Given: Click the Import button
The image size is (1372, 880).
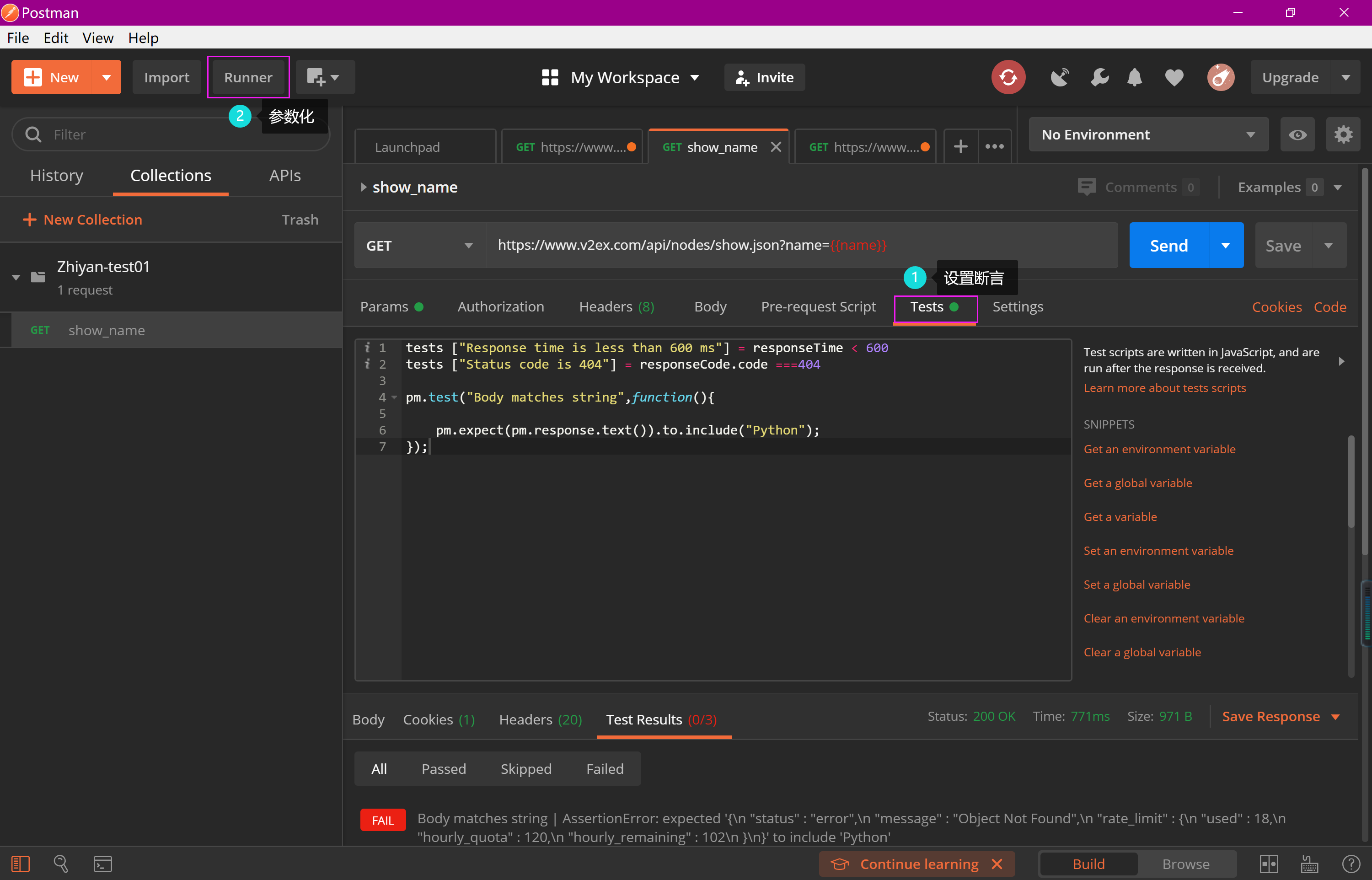Looking at the screenshot, I should [166, 77].
